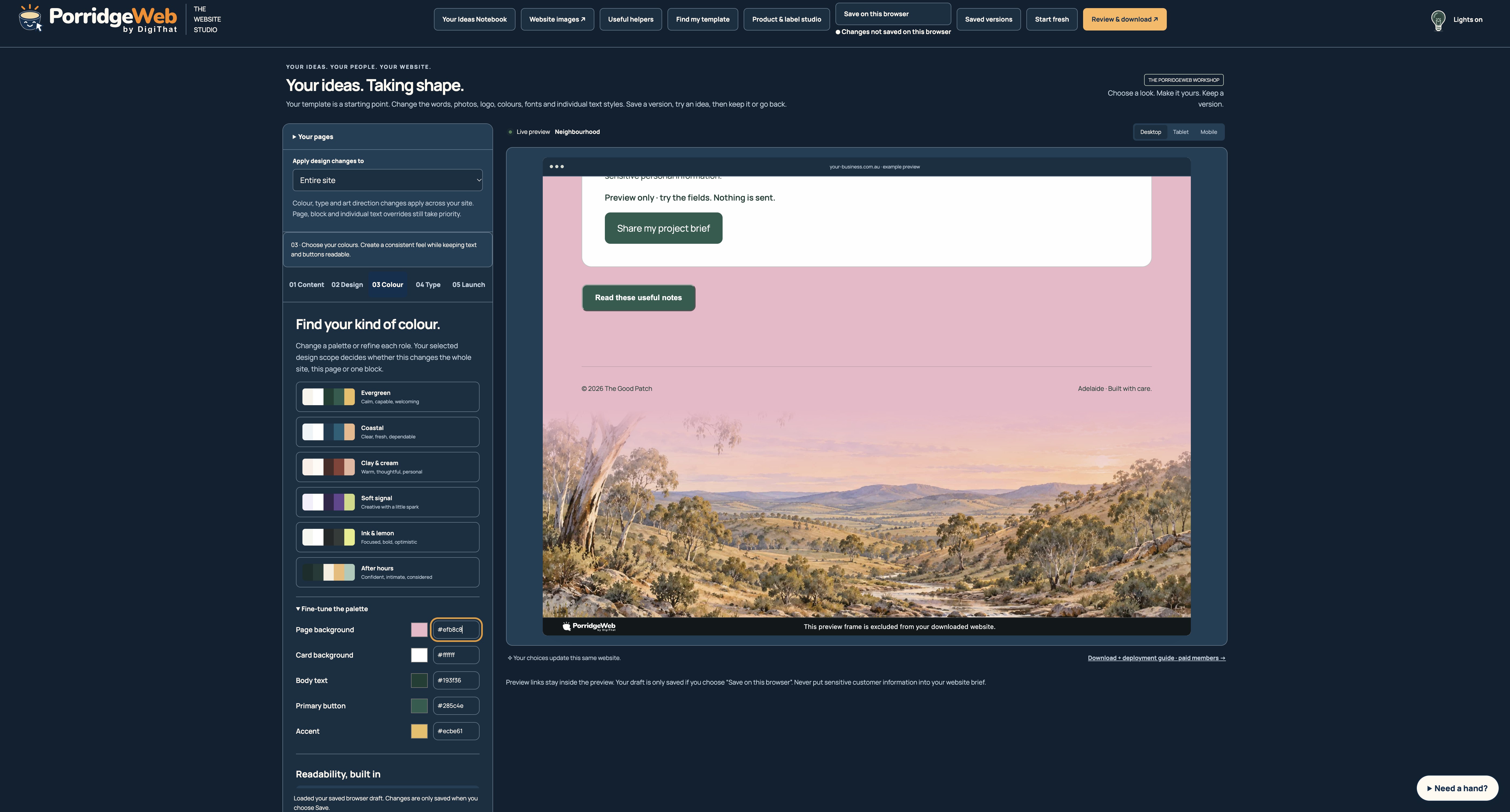The image size is (1510, 812).
Task: Open Product & label studio
Action: click(x=787, y=19)
